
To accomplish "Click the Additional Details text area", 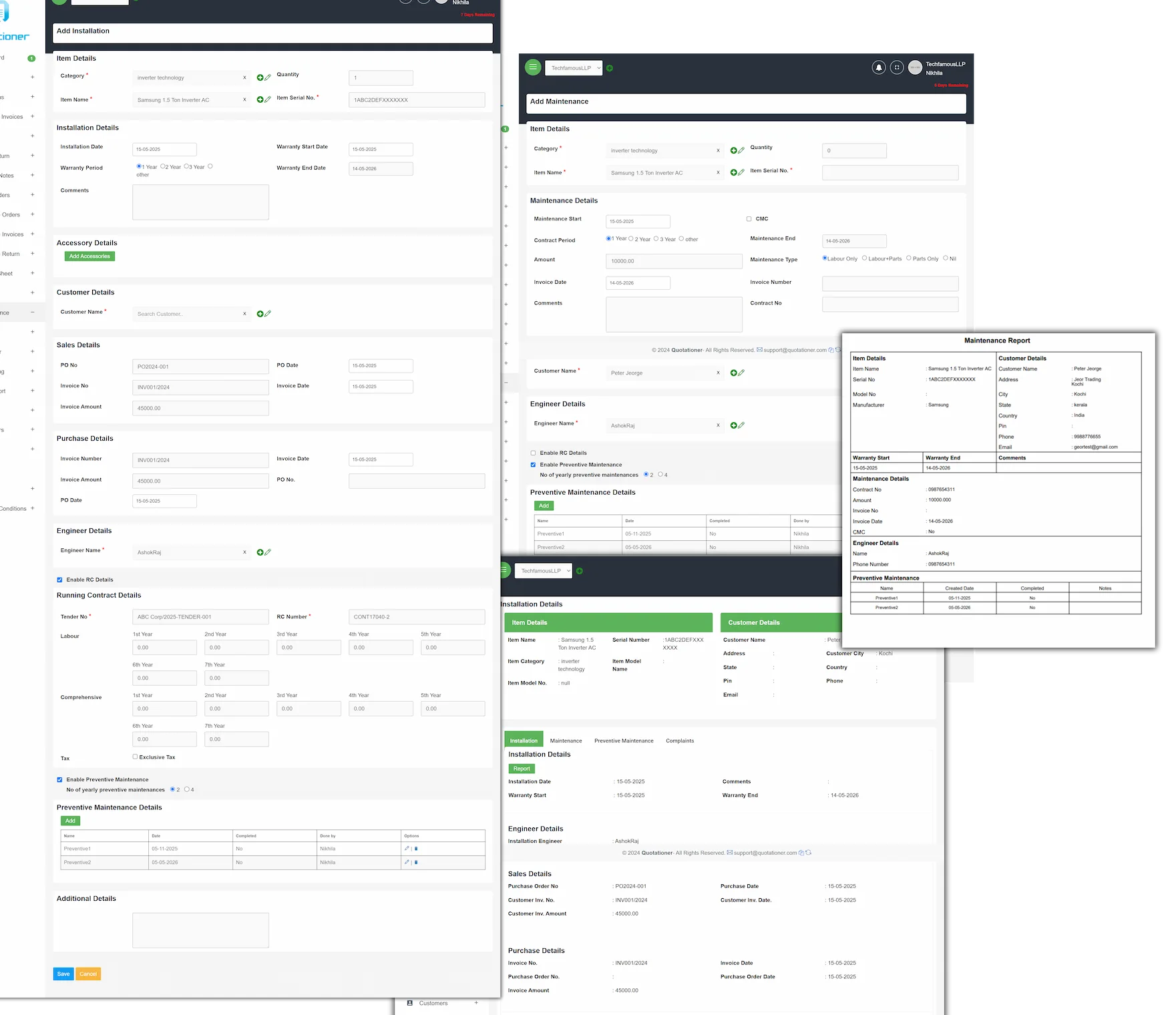I will click(200, 930).
